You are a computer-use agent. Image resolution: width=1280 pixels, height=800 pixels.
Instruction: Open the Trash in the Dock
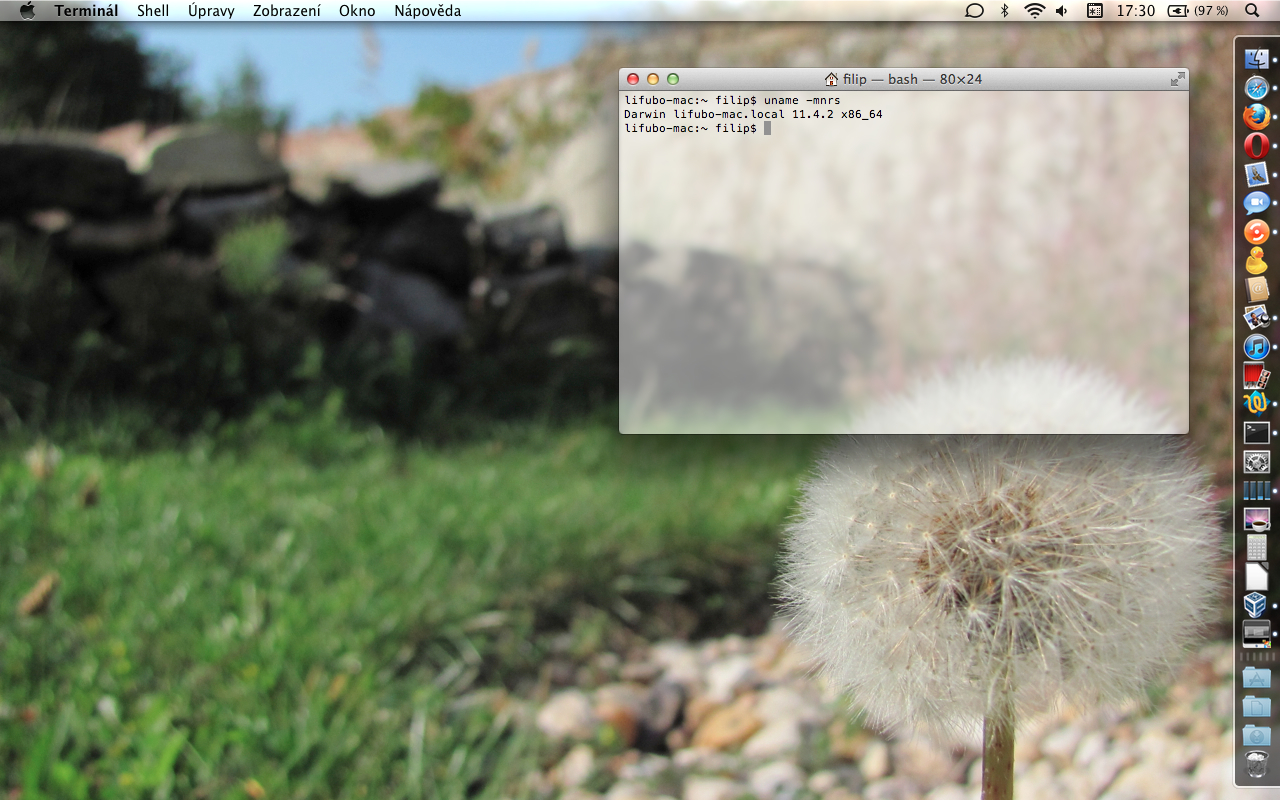coord(1256,765)
